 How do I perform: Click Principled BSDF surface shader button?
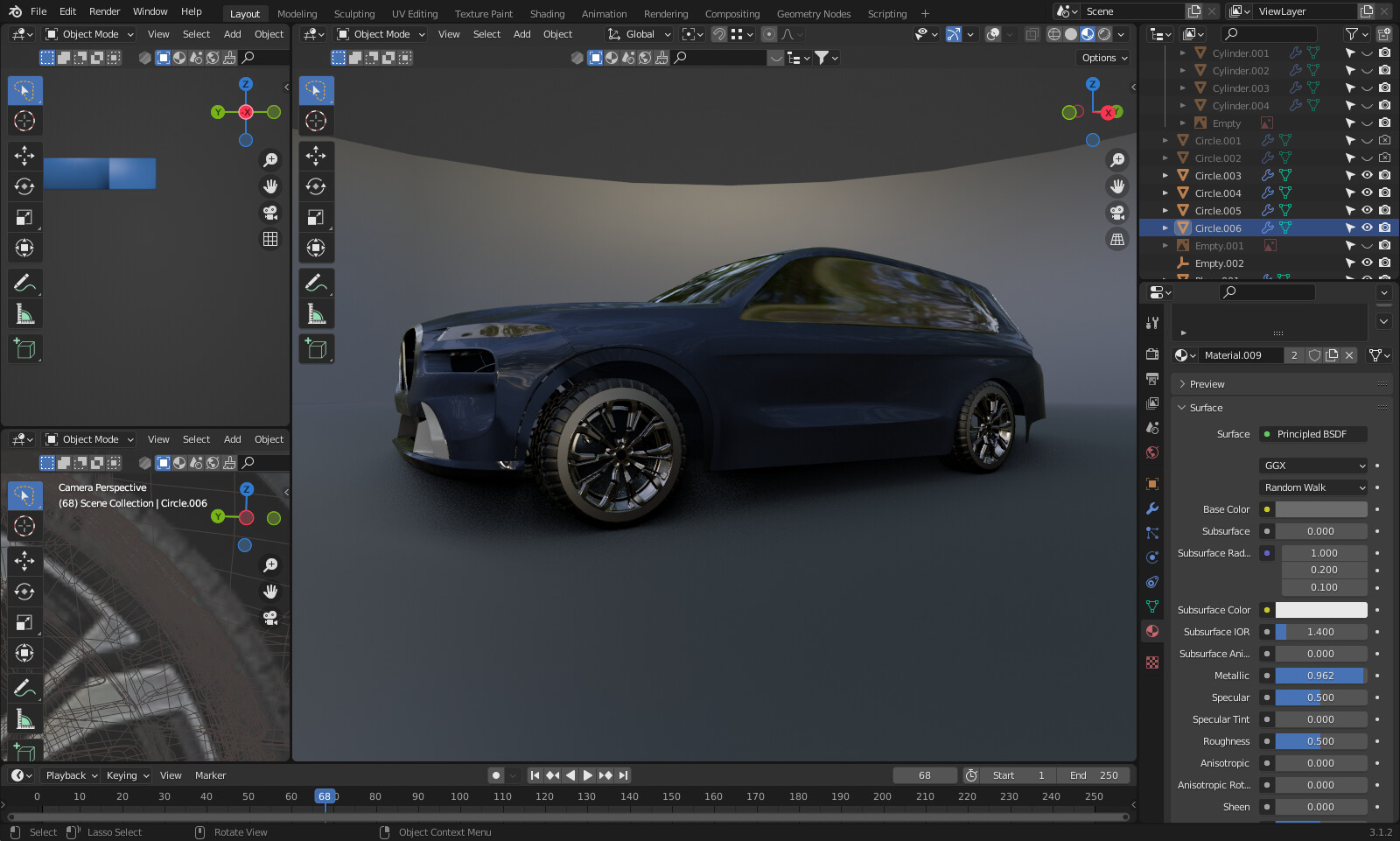(x=1313, y=434)
